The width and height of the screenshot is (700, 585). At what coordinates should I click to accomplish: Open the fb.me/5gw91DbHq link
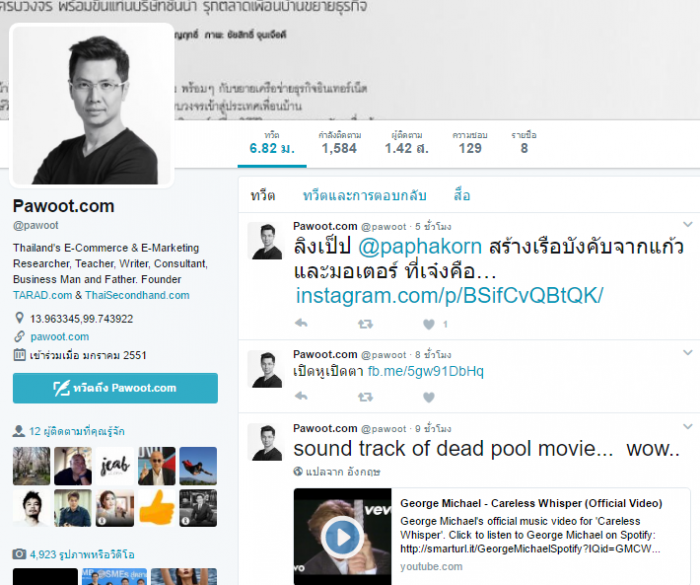[425, 372]
